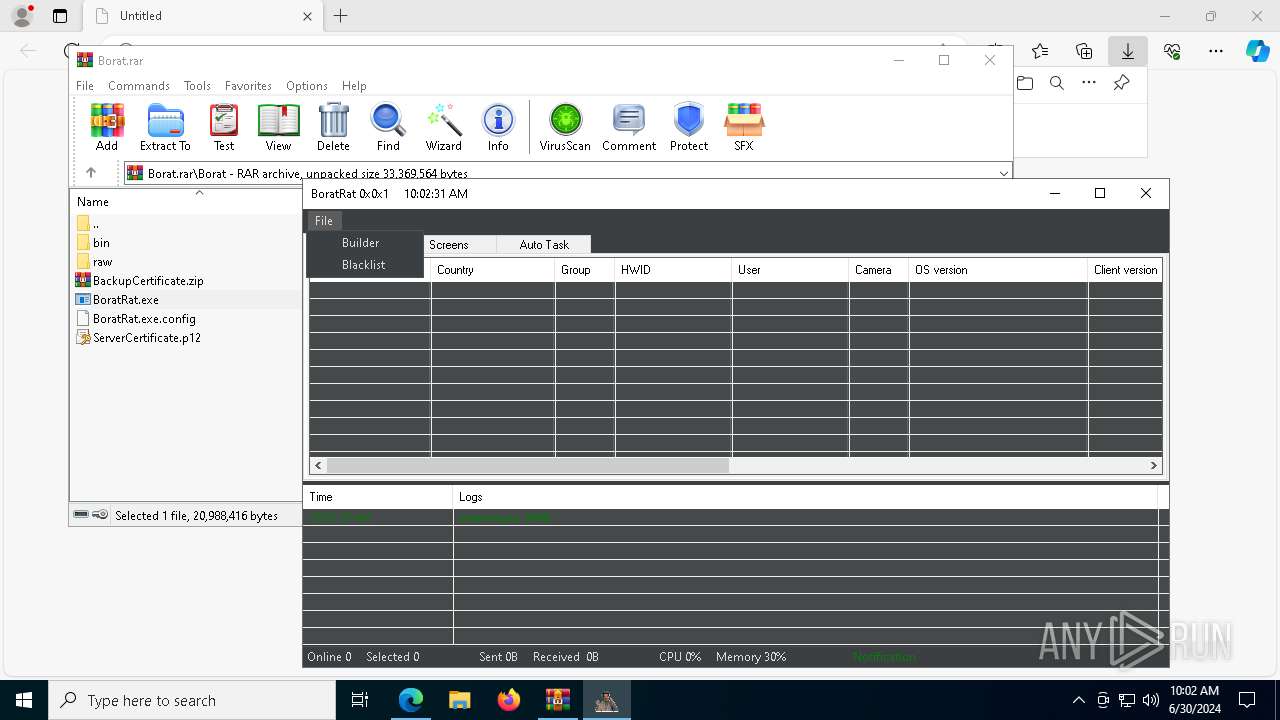This screenshot has height=720, width=1280.
Task: Click left arrow of horizontal scrollbar
Action: (x=318, y=465)
